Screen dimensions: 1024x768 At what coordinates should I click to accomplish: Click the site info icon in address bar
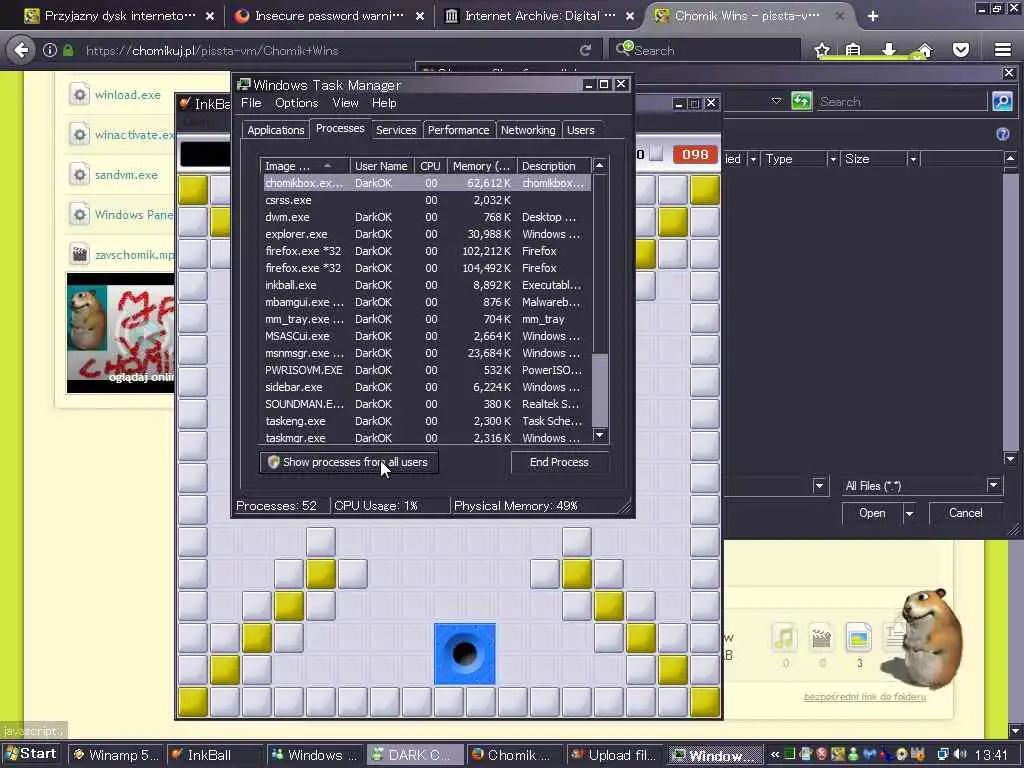pyautogui.click(x=50, y=50)
